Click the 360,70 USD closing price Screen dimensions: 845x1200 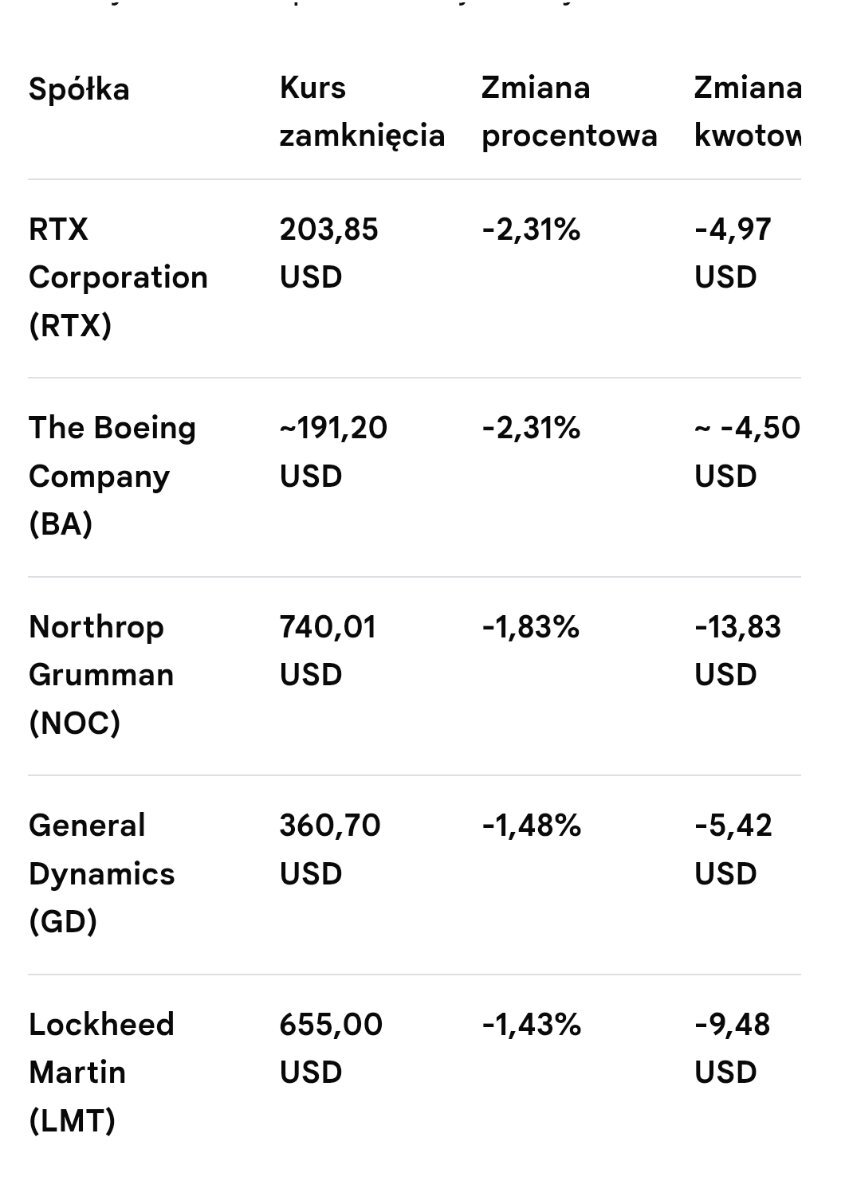(330, 849)
